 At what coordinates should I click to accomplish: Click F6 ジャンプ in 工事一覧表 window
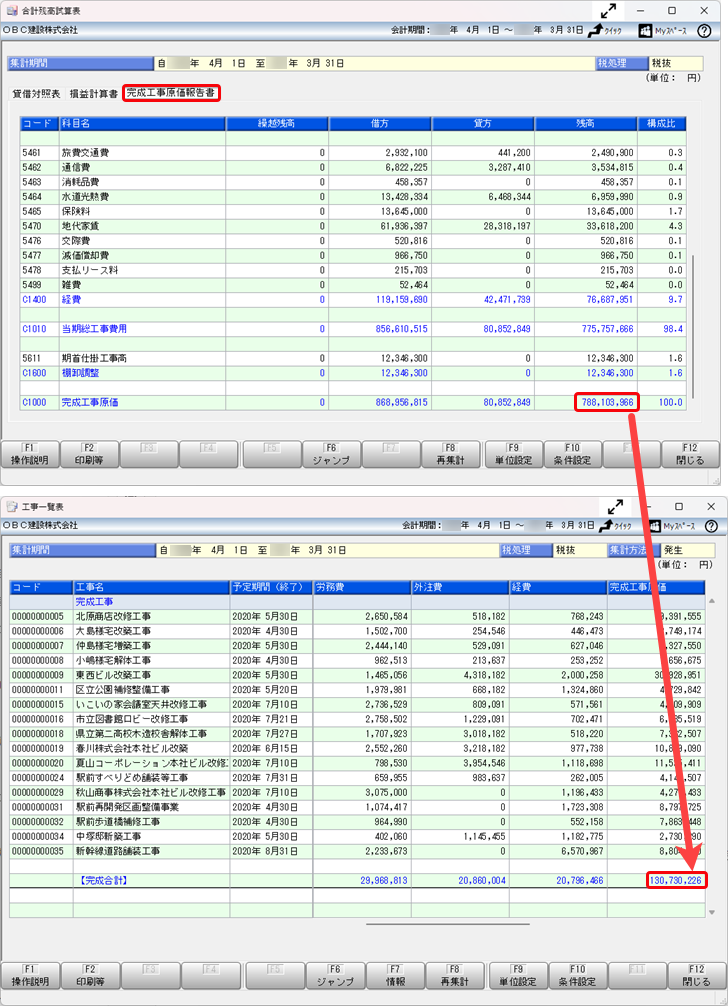pos(335,976)
